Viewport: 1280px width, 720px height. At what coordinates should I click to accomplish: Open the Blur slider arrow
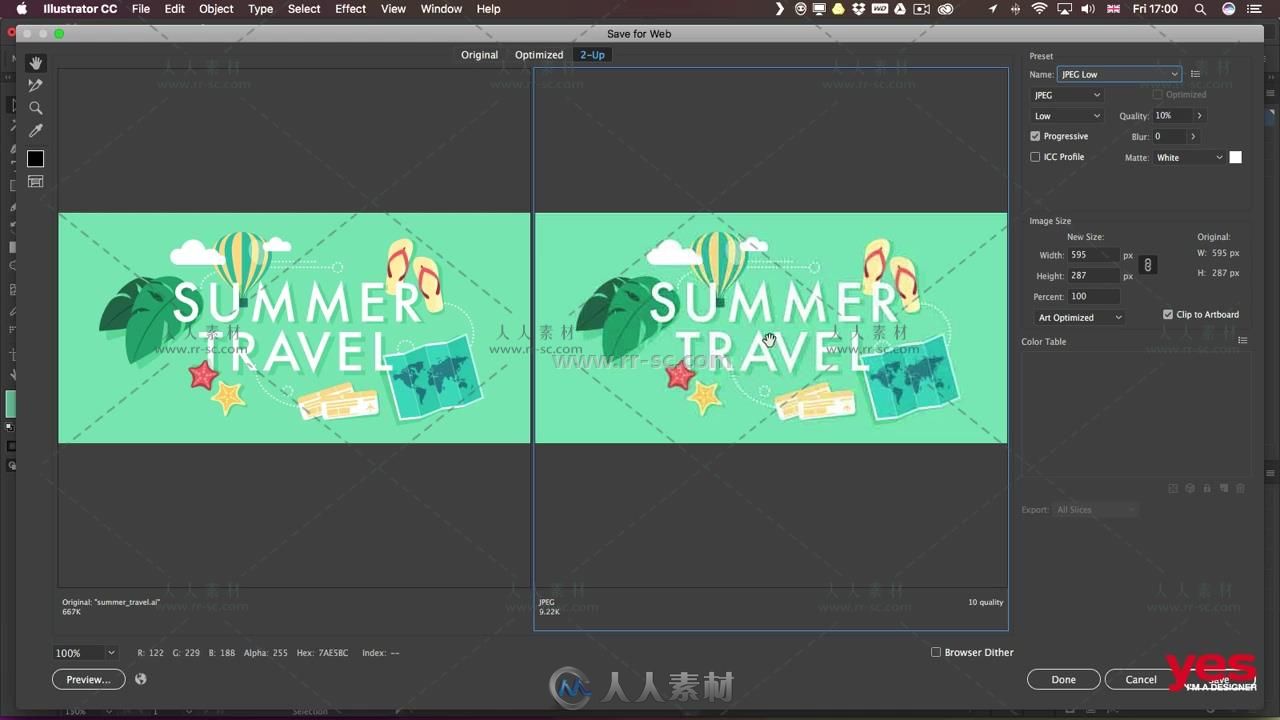[1193, 136]
